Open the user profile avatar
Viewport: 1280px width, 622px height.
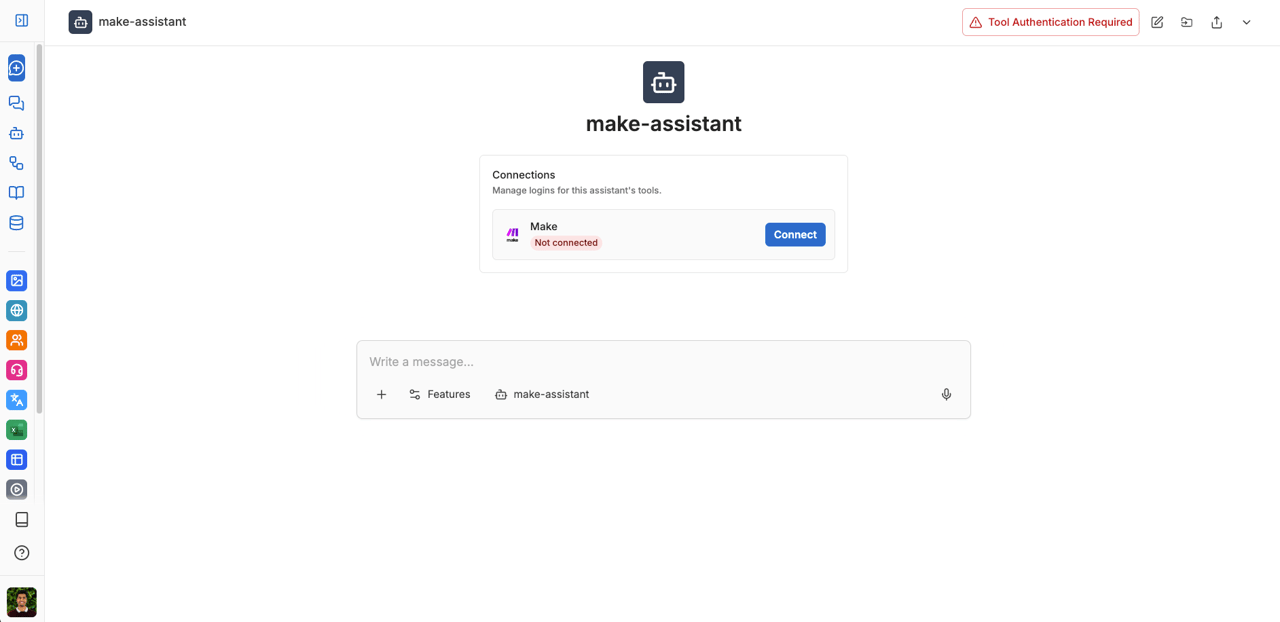pyautogui.click(x=21, y=602)
